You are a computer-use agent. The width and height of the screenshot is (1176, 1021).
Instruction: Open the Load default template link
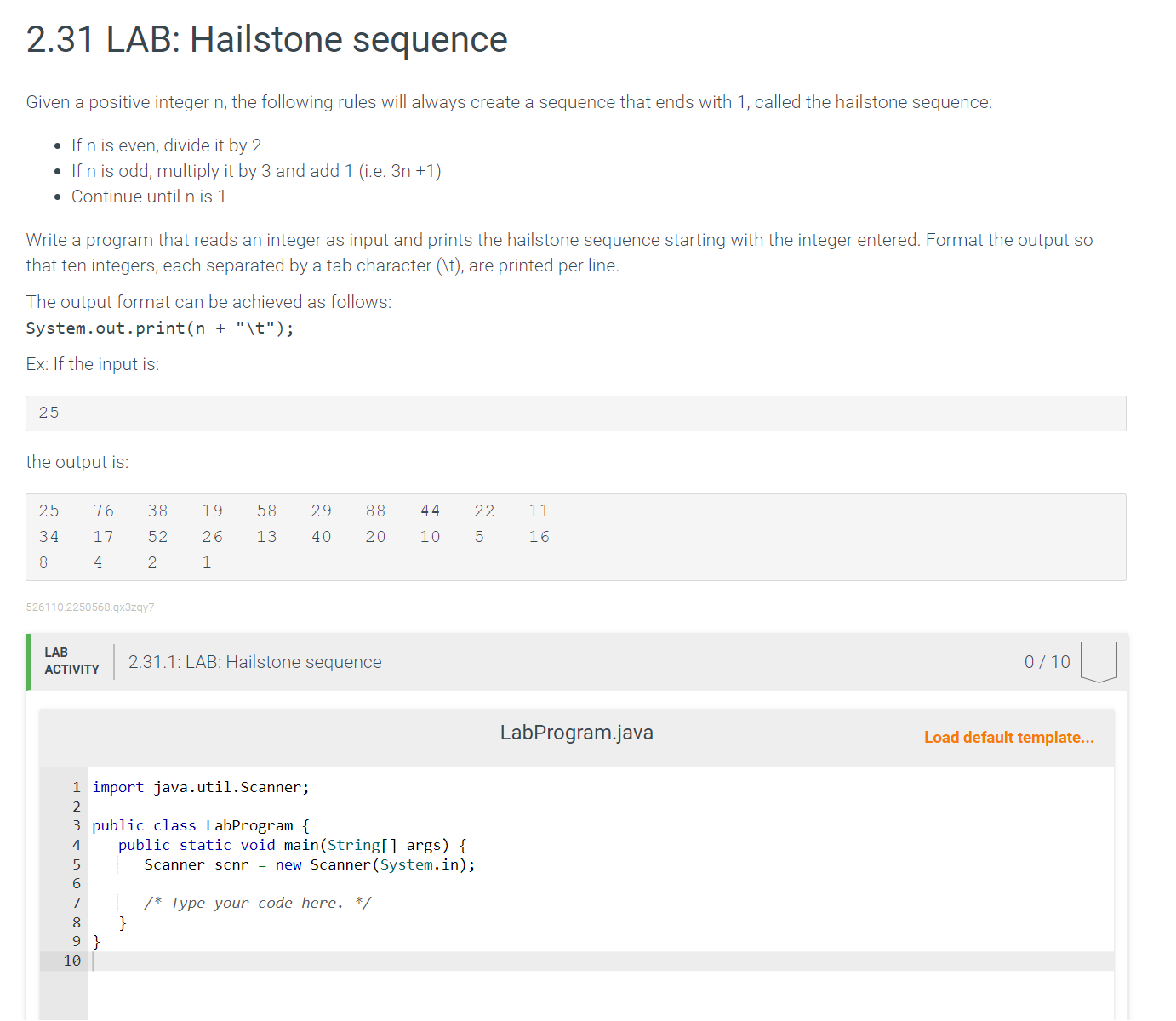pyautogui.click(x=1009, y=738)
